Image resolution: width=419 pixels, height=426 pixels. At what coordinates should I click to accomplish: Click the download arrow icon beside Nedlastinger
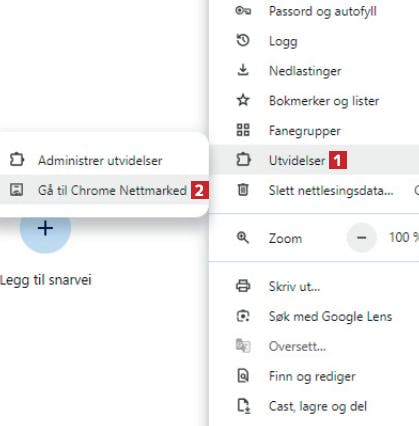[x=243, y=70]
